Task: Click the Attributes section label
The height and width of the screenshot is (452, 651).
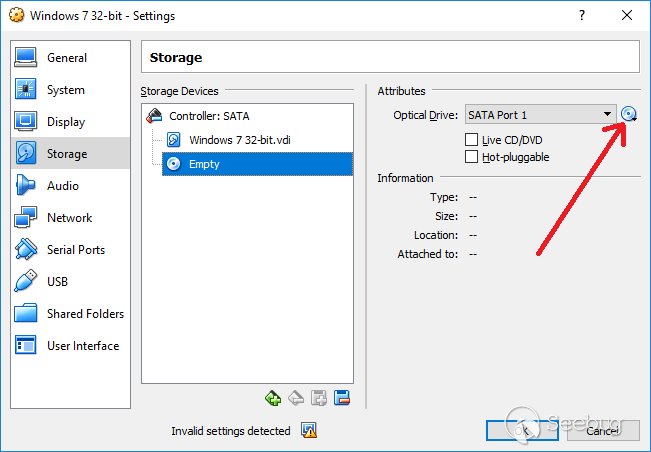Action: pyautogui.click(x=401, y=91)
